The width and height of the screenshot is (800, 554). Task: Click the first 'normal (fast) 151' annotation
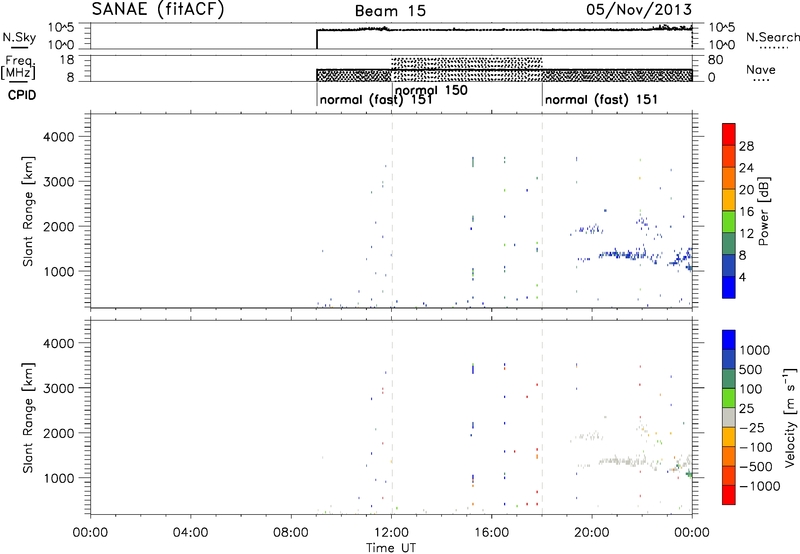[376, 99]
